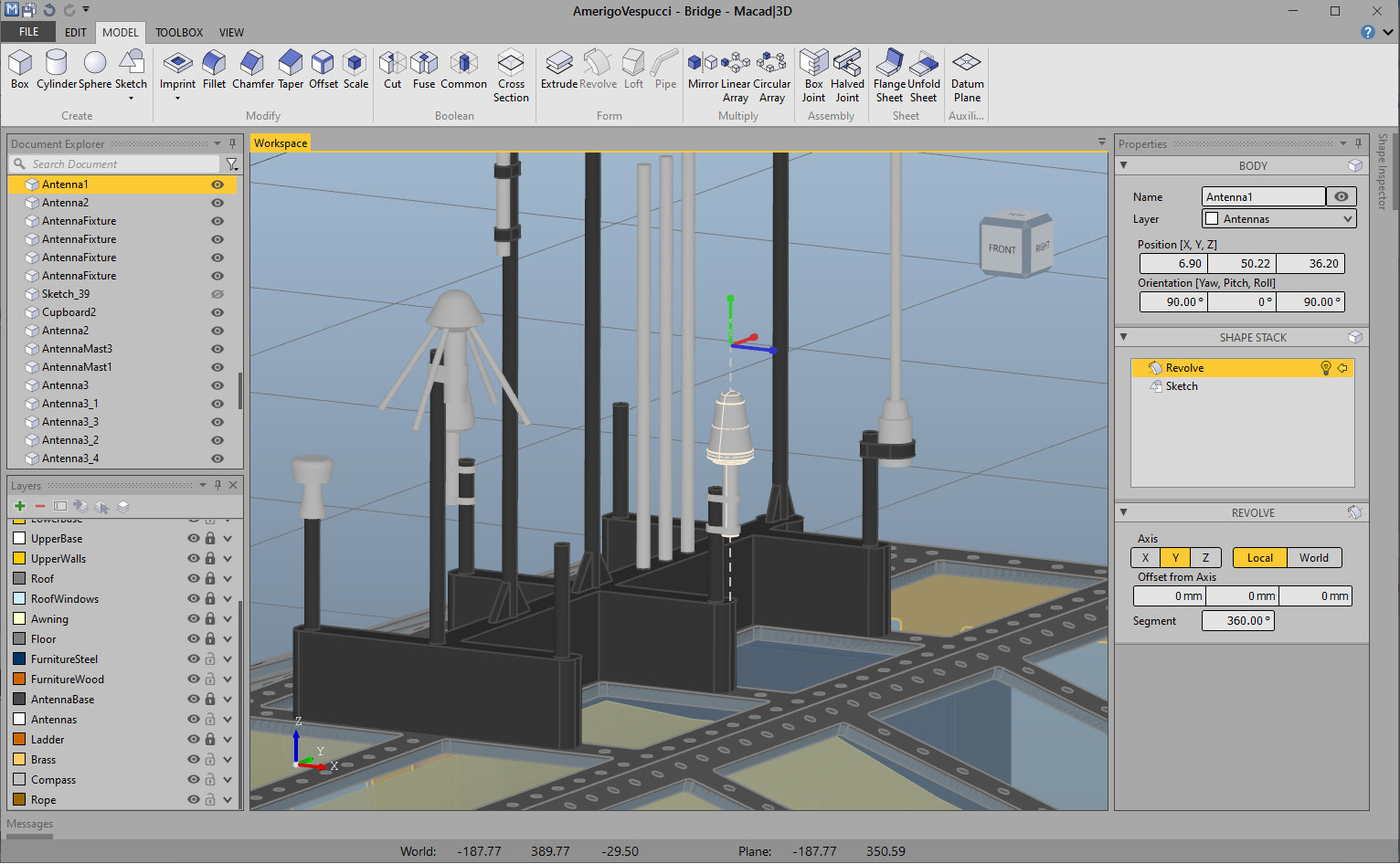Expand the Awning layer options chevron
This screenshot has width=1400, height=864.
[x=228, y=619]
